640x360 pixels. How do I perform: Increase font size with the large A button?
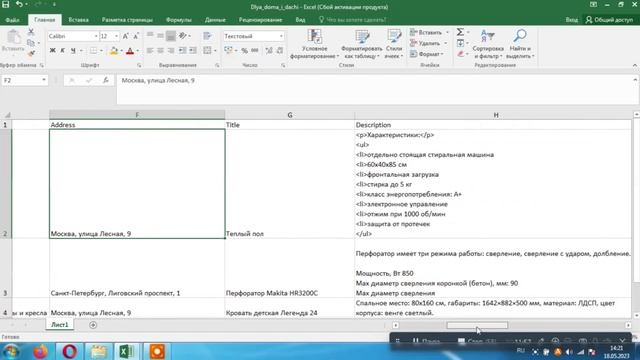click(126, 36)
